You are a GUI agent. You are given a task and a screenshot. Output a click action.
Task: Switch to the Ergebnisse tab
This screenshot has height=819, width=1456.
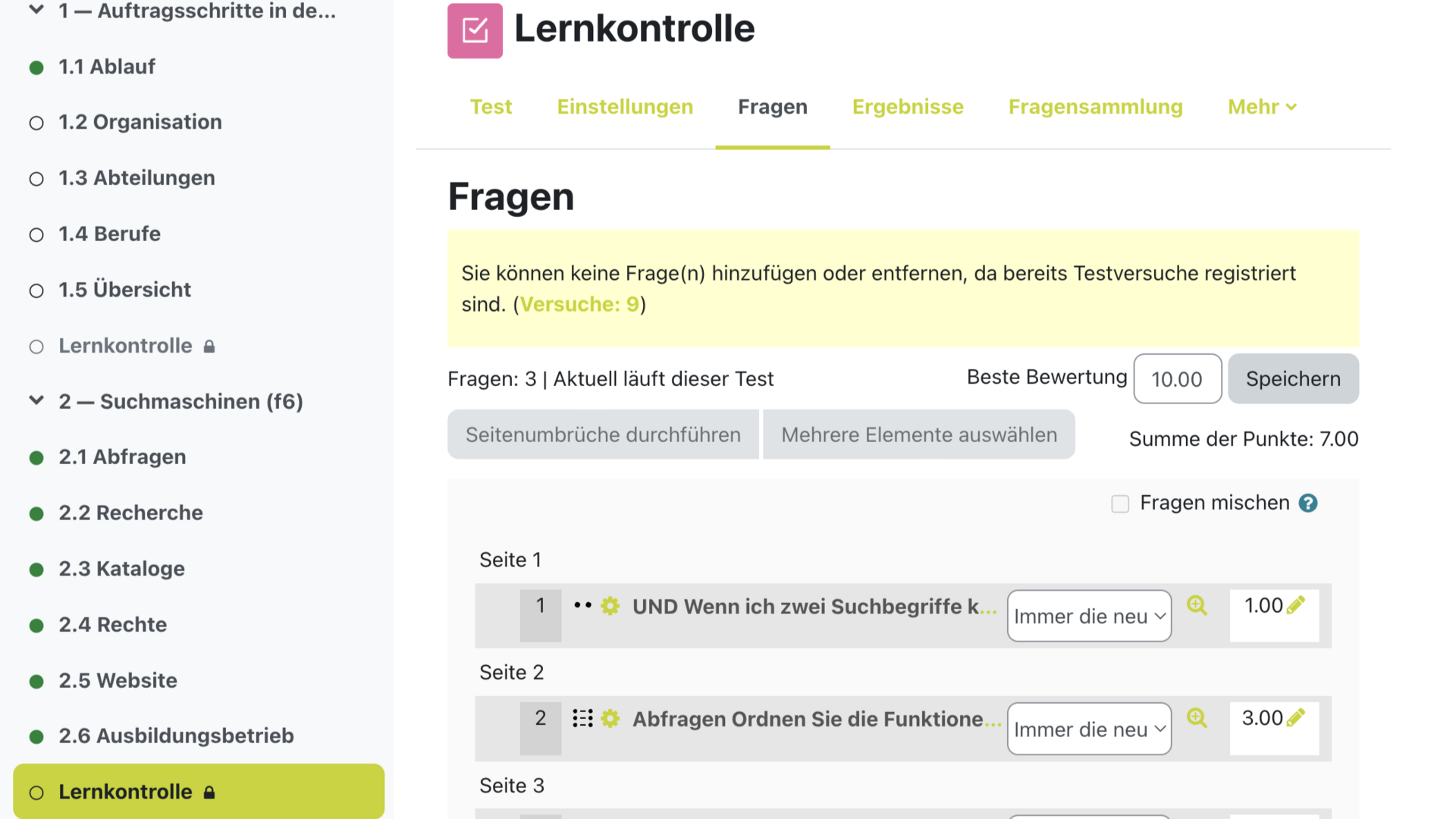point(908,107)
